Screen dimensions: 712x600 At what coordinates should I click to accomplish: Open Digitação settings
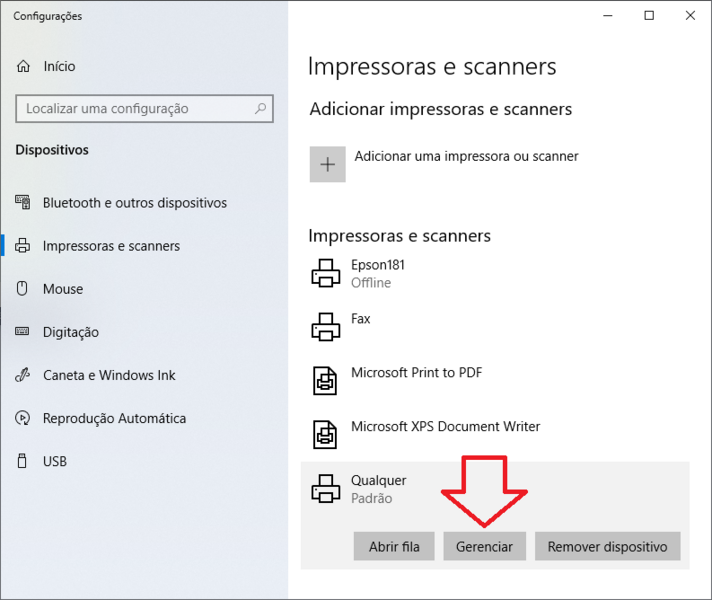[x=71, y=332]
